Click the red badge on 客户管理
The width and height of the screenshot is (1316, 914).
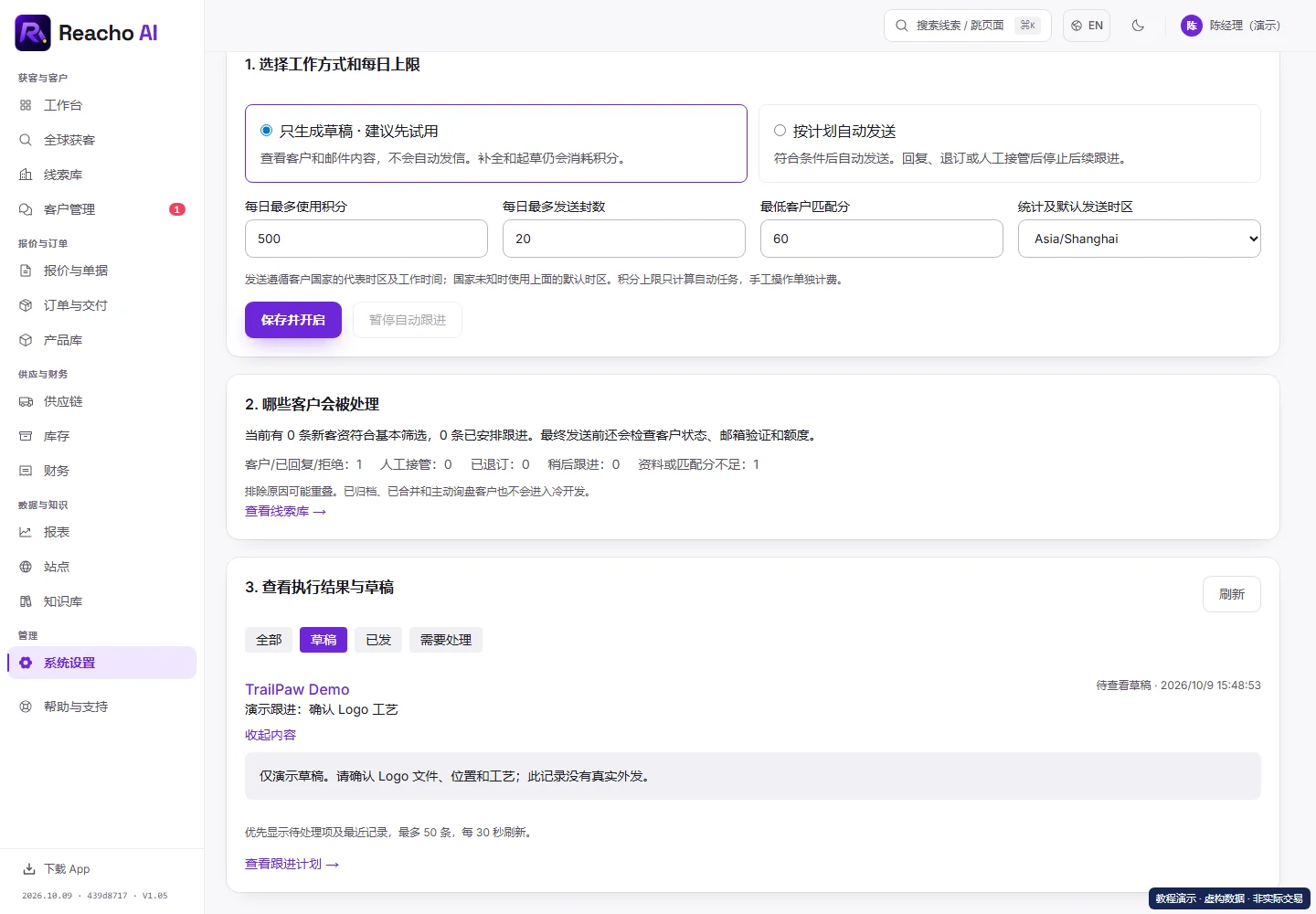pos(177,209)
